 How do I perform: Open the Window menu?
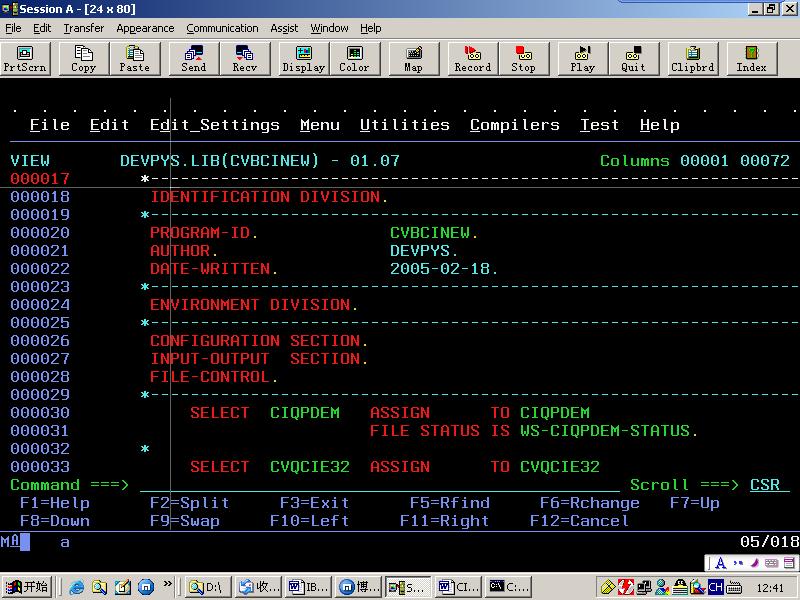[x=329, y=28]
